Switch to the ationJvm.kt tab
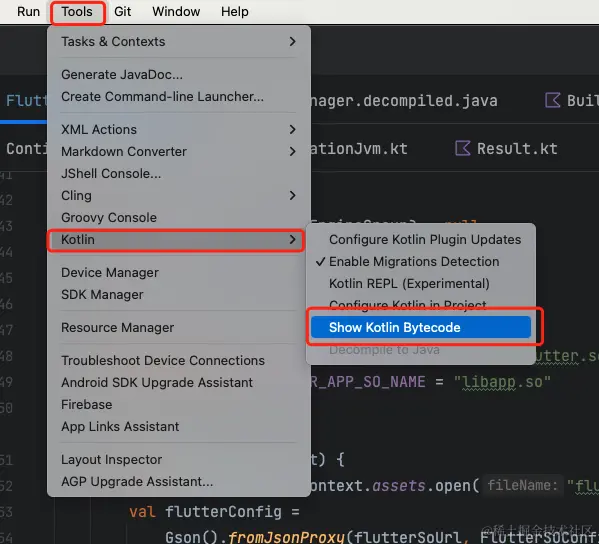This screenshot has width=599, height=544. [359, 149]
